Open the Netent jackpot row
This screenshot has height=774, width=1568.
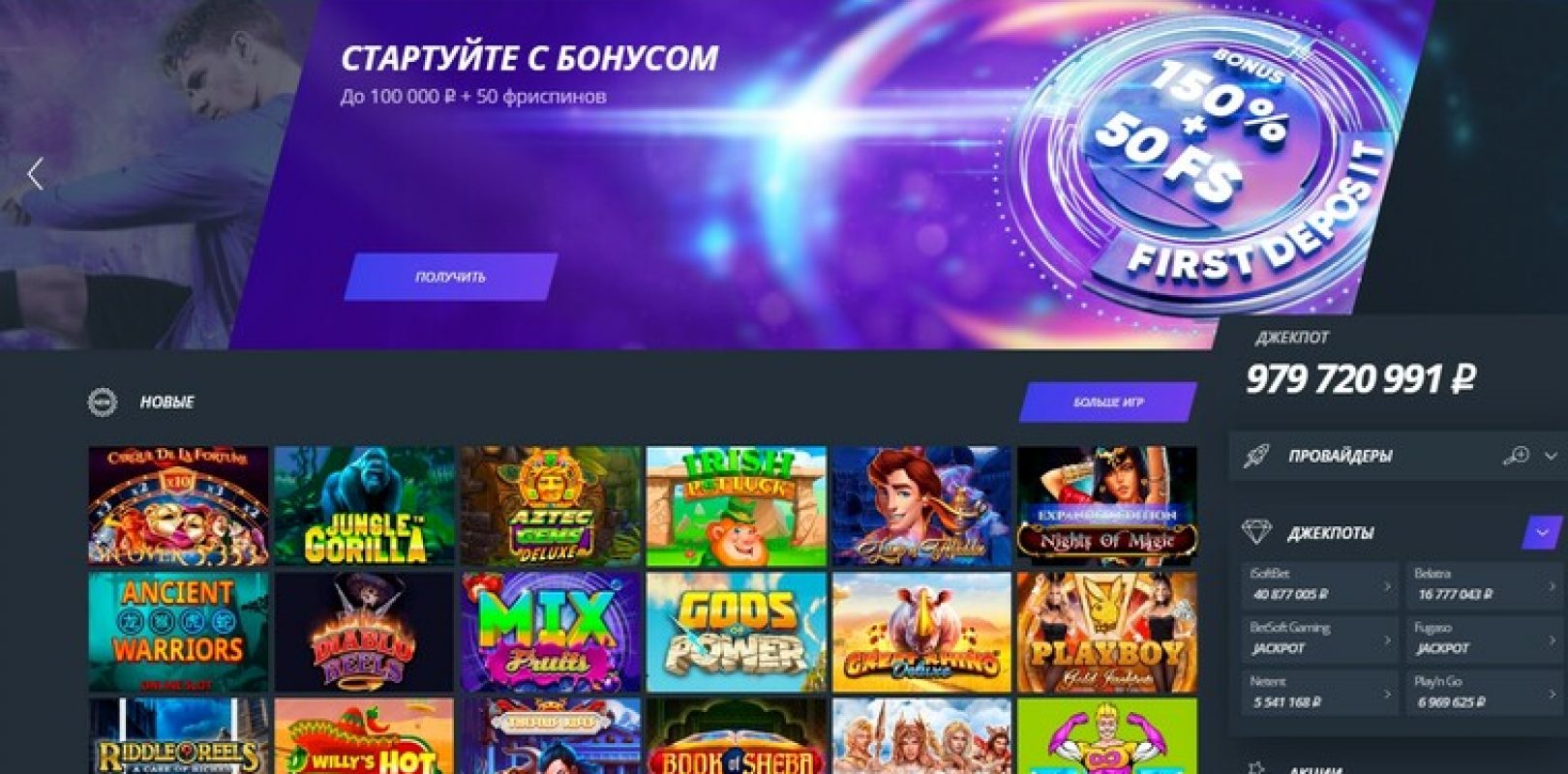[x=1319, y=693]
